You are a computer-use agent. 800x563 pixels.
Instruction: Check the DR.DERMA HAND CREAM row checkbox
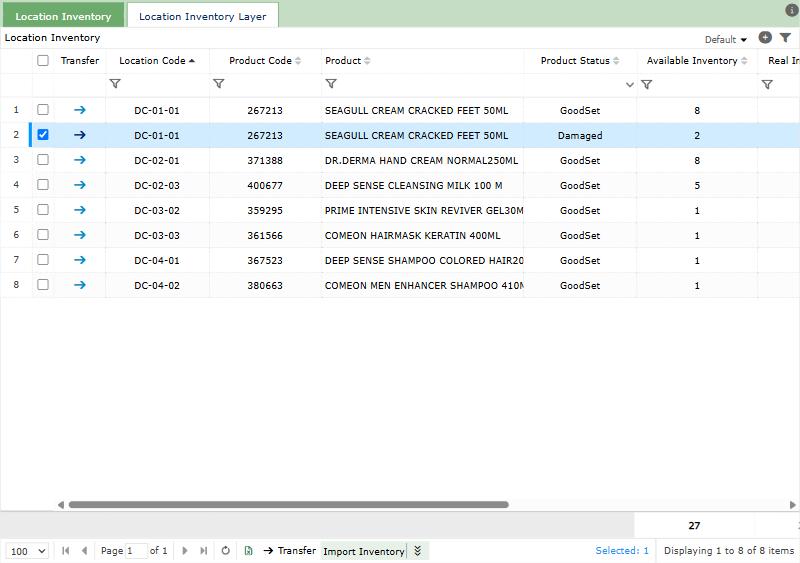43,160
